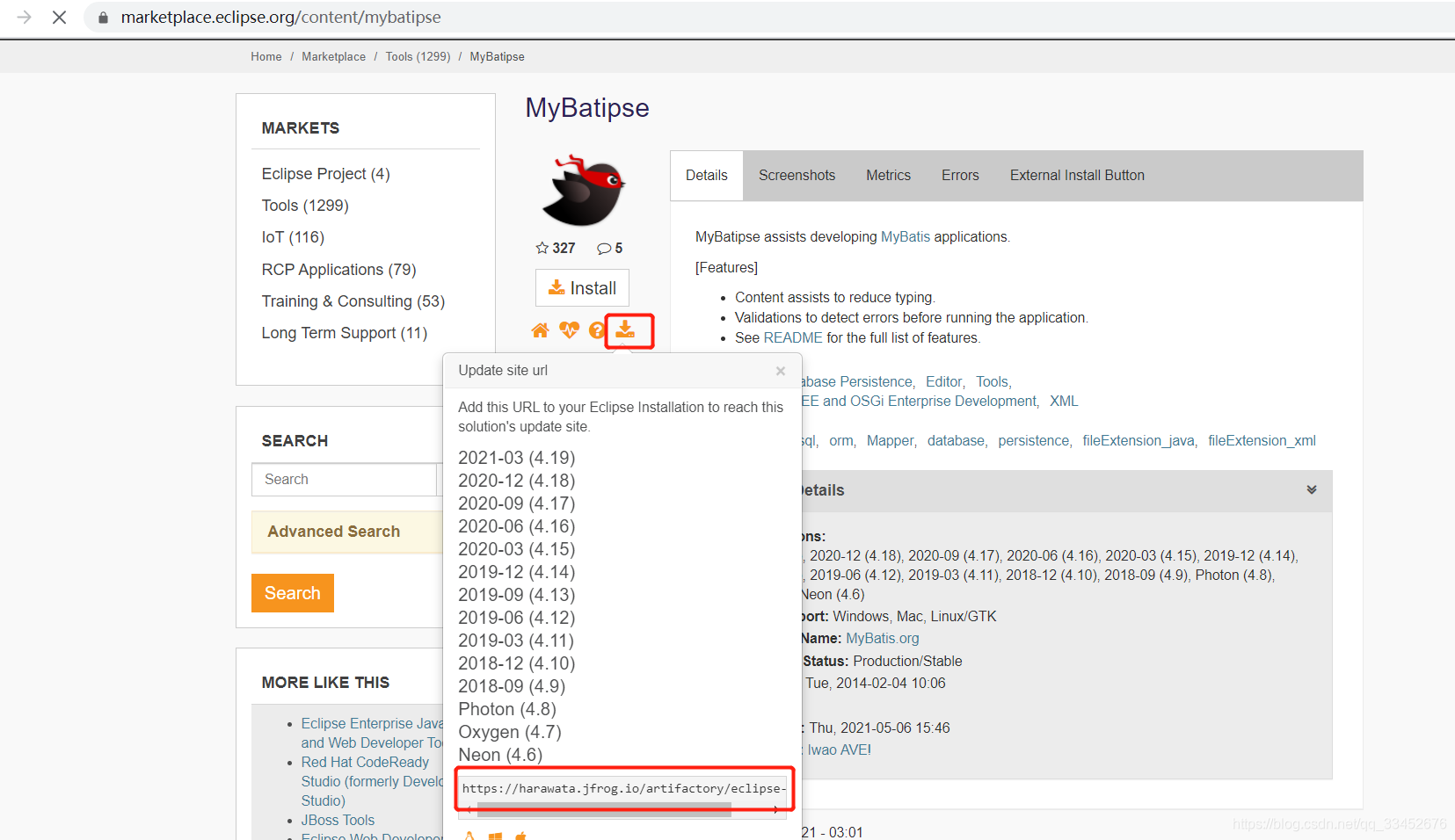Click the right scroll arrow of URL field
This screenshot has height=840, width=1455.
point(776,810)
